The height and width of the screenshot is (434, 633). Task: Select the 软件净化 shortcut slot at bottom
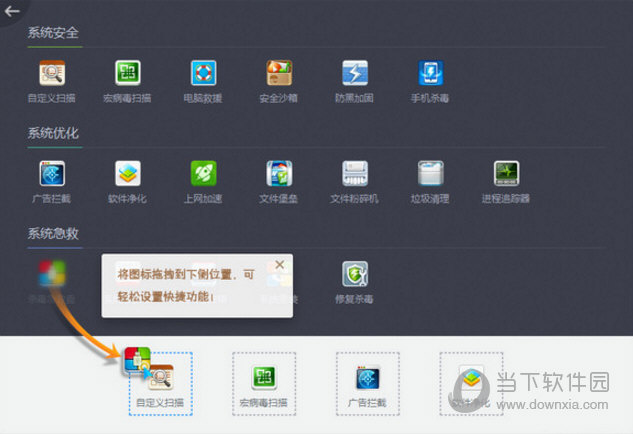[471, 384]
